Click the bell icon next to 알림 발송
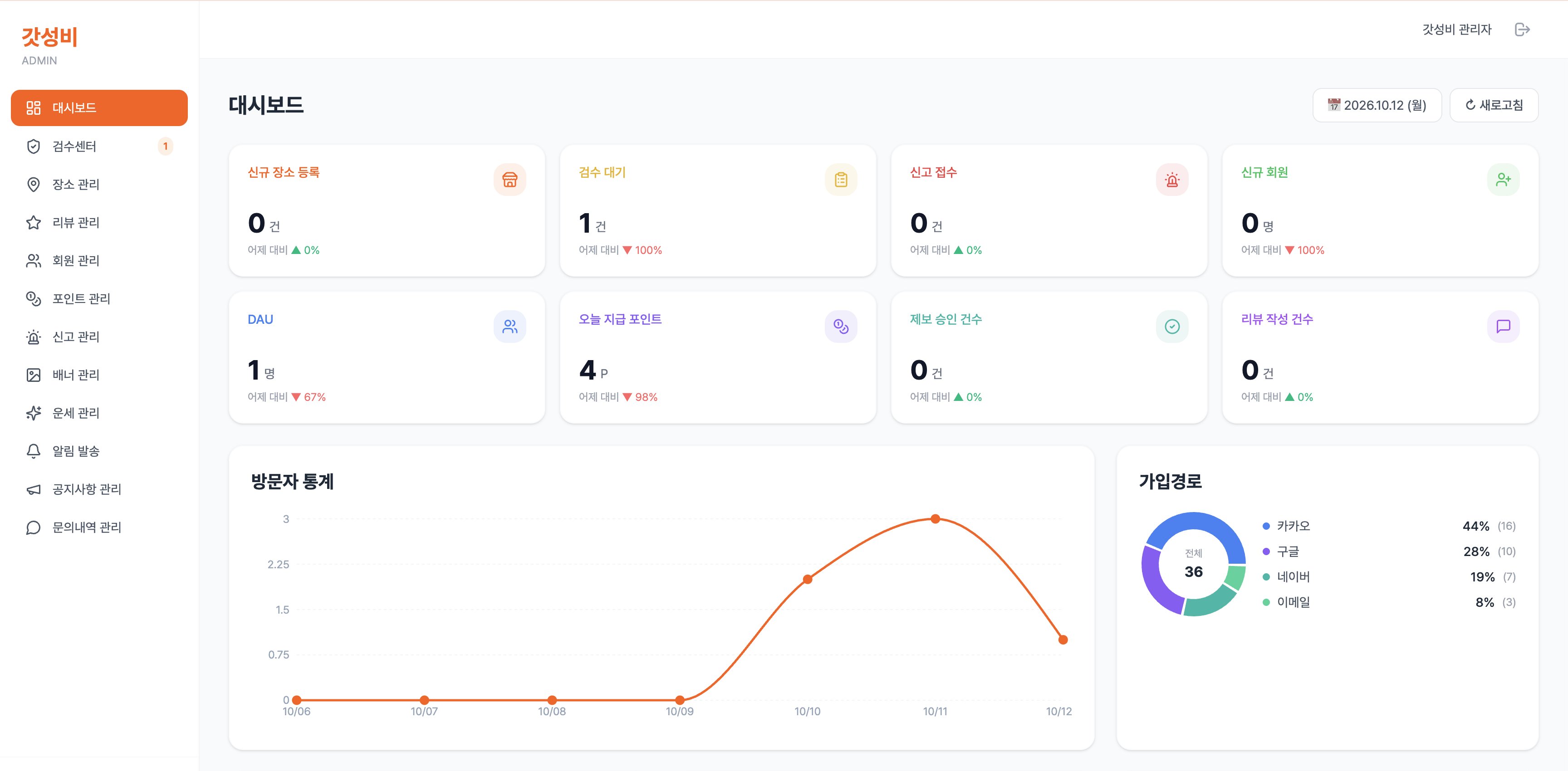 [34, 451]
